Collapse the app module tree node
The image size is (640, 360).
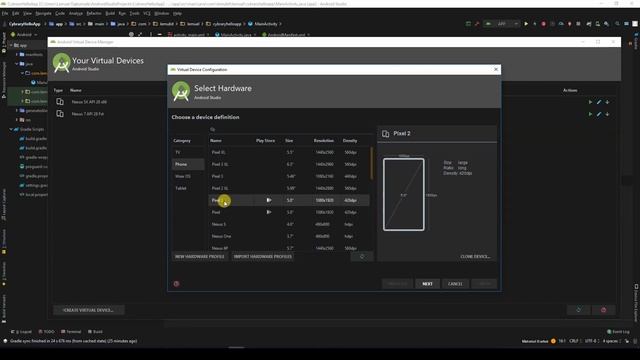click(11, 45)
